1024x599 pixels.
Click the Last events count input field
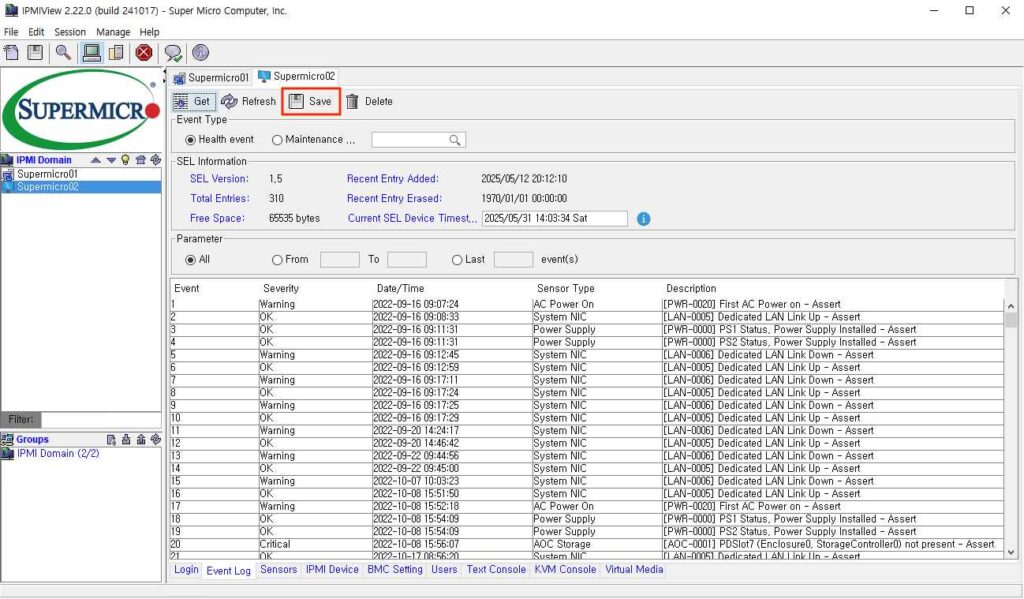click(x=513, y=260)
